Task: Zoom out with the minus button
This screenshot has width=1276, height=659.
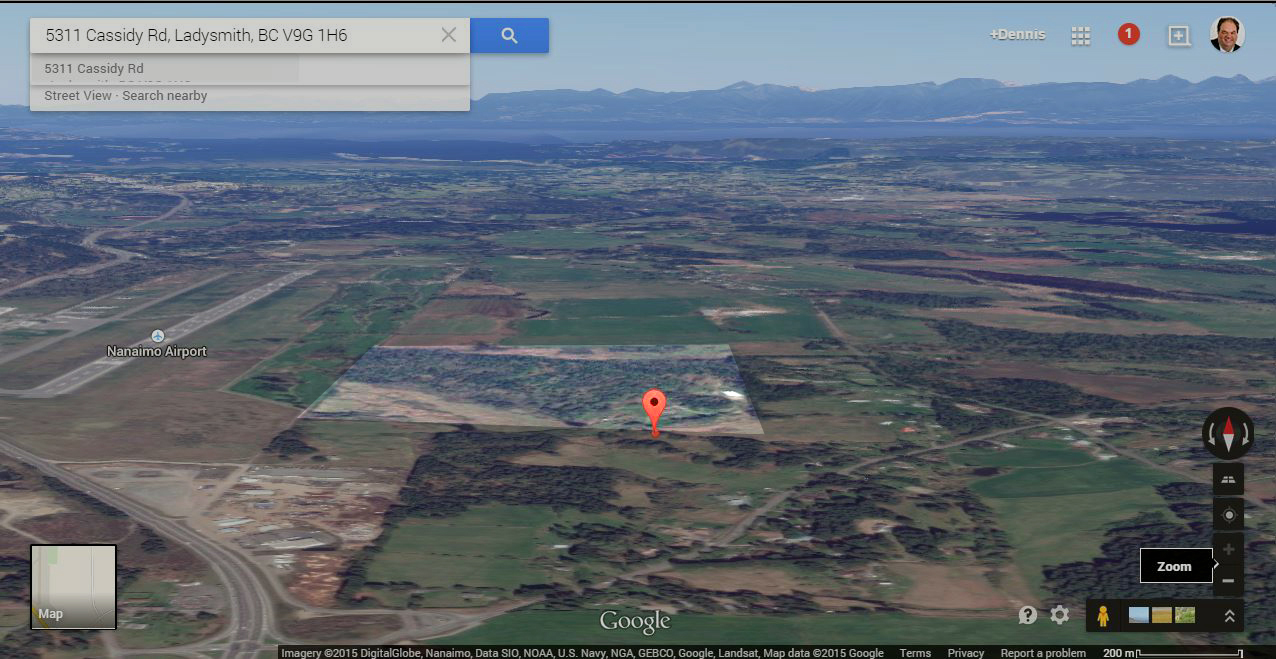Action: pyautogui.click(x=1228, y=581)
